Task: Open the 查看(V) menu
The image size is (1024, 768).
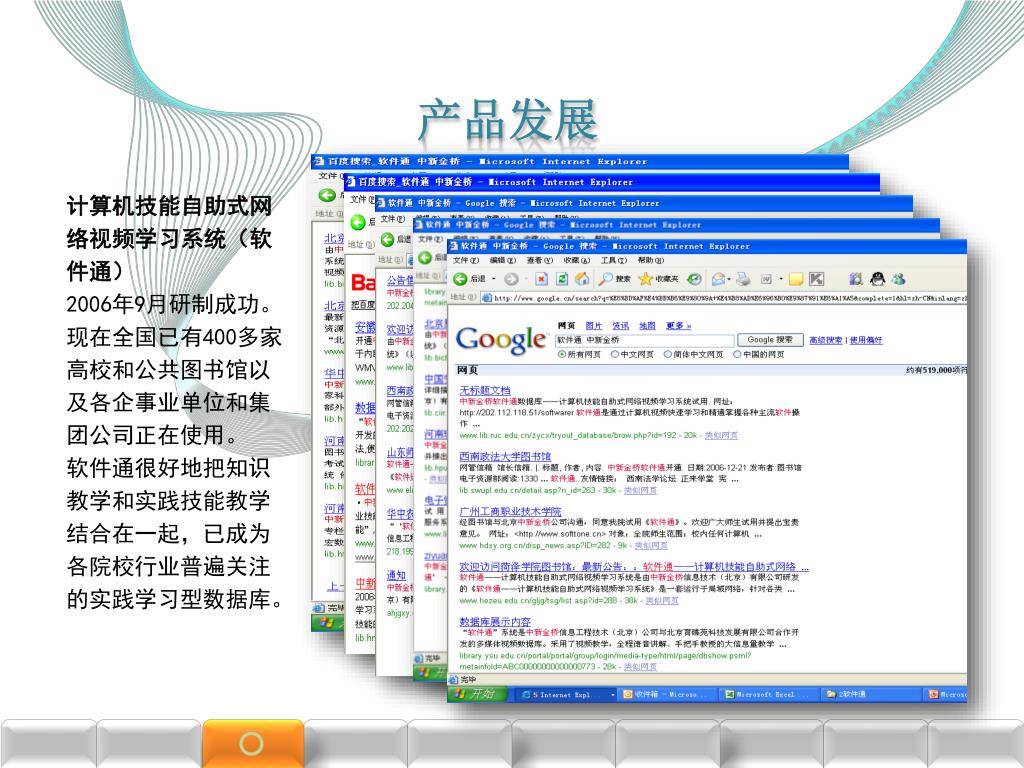Action: pos(539,260)
